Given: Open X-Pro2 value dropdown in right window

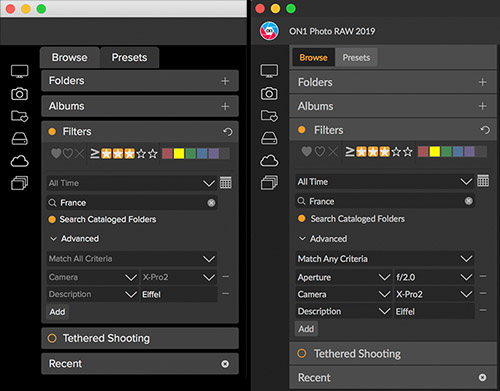Looking at the screenshot, I should tap(434, 294).
